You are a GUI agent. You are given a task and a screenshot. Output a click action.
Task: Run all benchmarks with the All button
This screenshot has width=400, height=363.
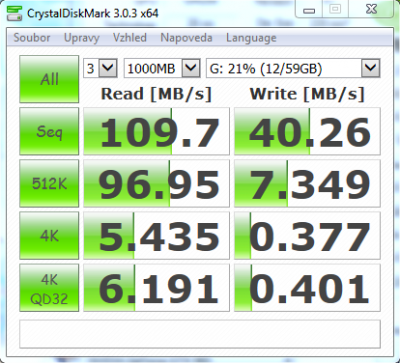pyautogui.click(x=49, y=79)
